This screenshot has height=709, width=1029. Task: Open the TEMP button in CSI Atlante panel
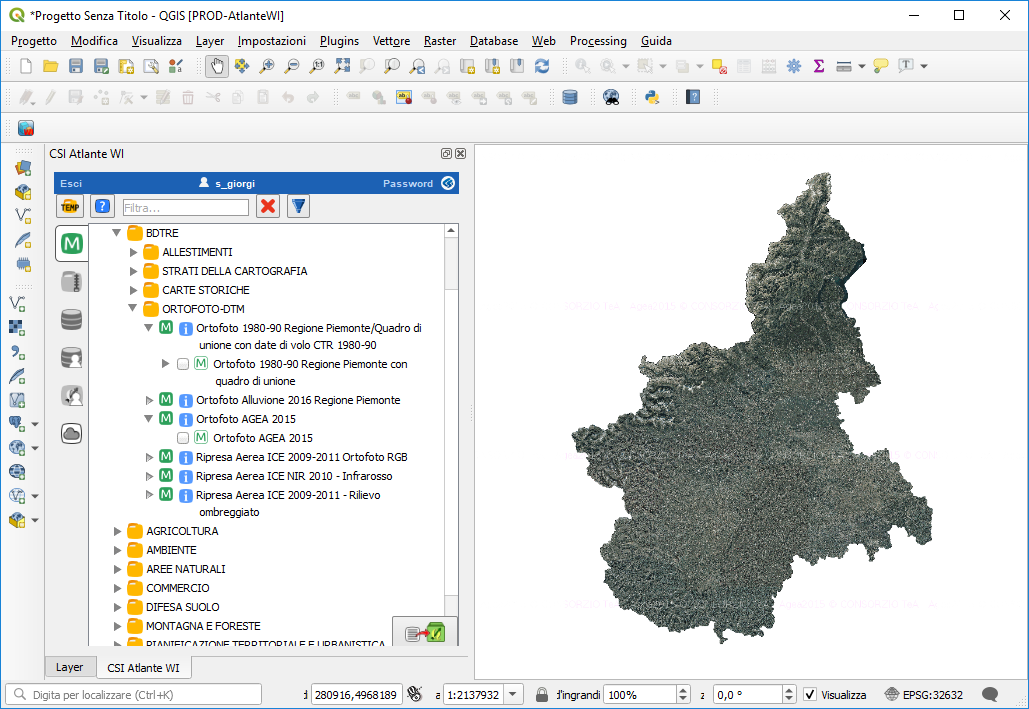(71, 207)
